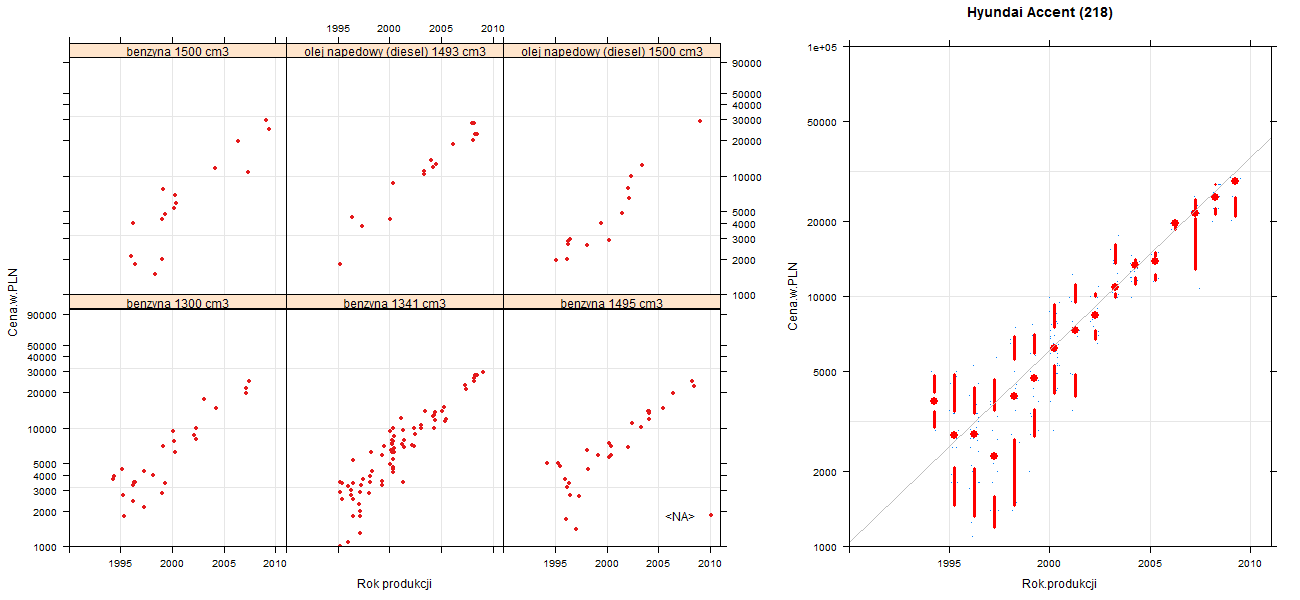This screenshot has height=600, width=1300.
Task: Click the '1e+05' tick on Hyundai Accent plot
Action: point(823,47)
